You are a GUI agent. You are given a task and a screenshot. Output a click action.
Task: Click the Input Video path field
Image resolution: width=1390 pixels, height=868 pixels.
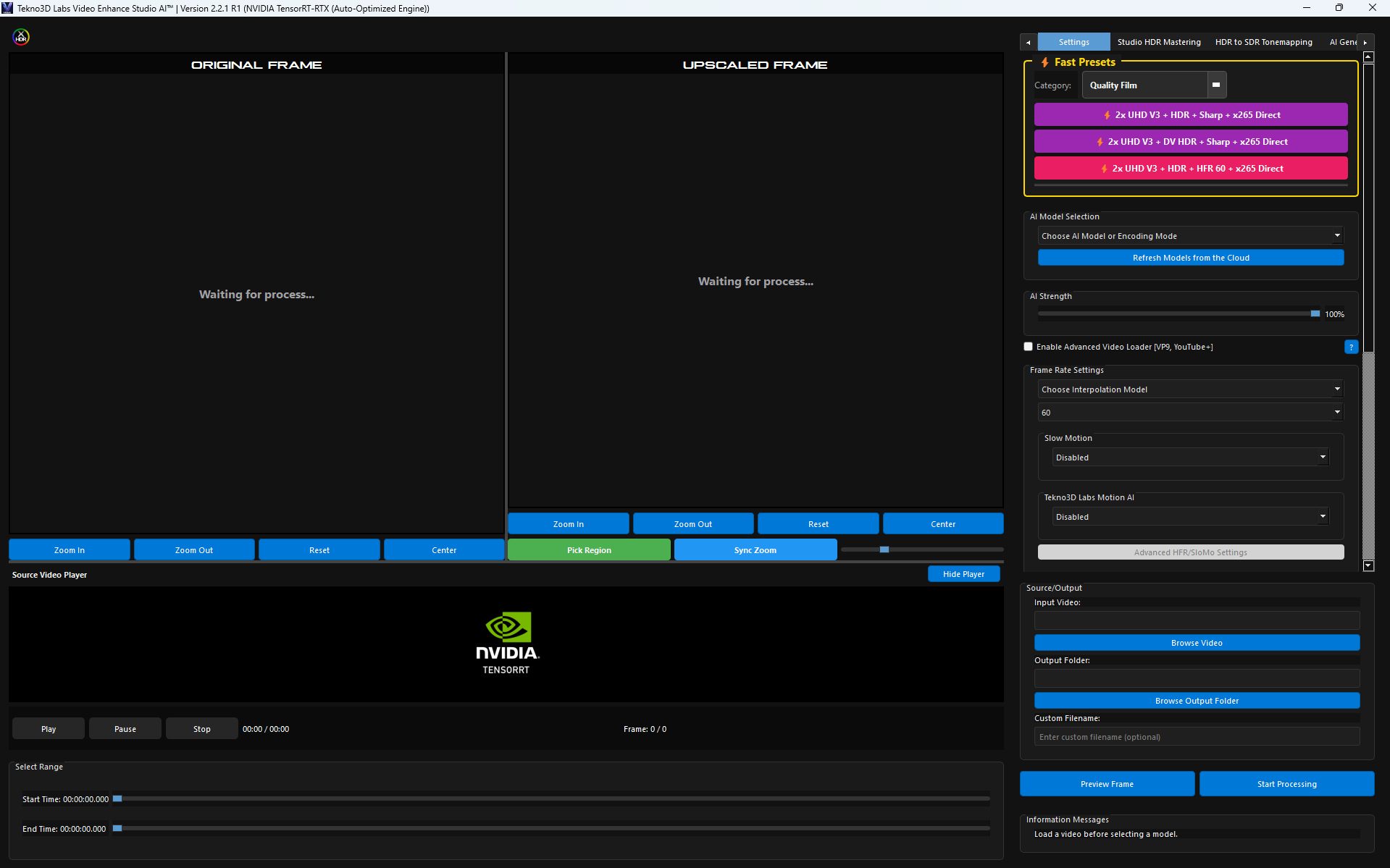[1197, 620]
